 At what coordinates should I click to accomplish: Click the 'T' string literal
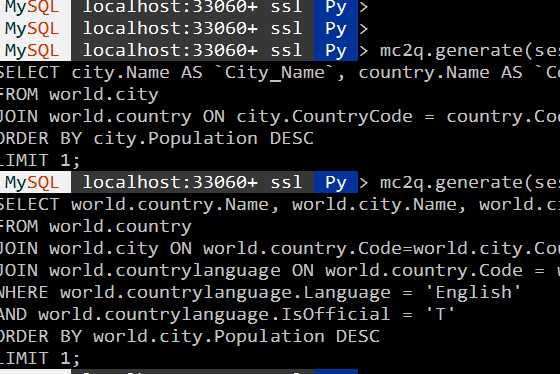click(x=440, y=315)
